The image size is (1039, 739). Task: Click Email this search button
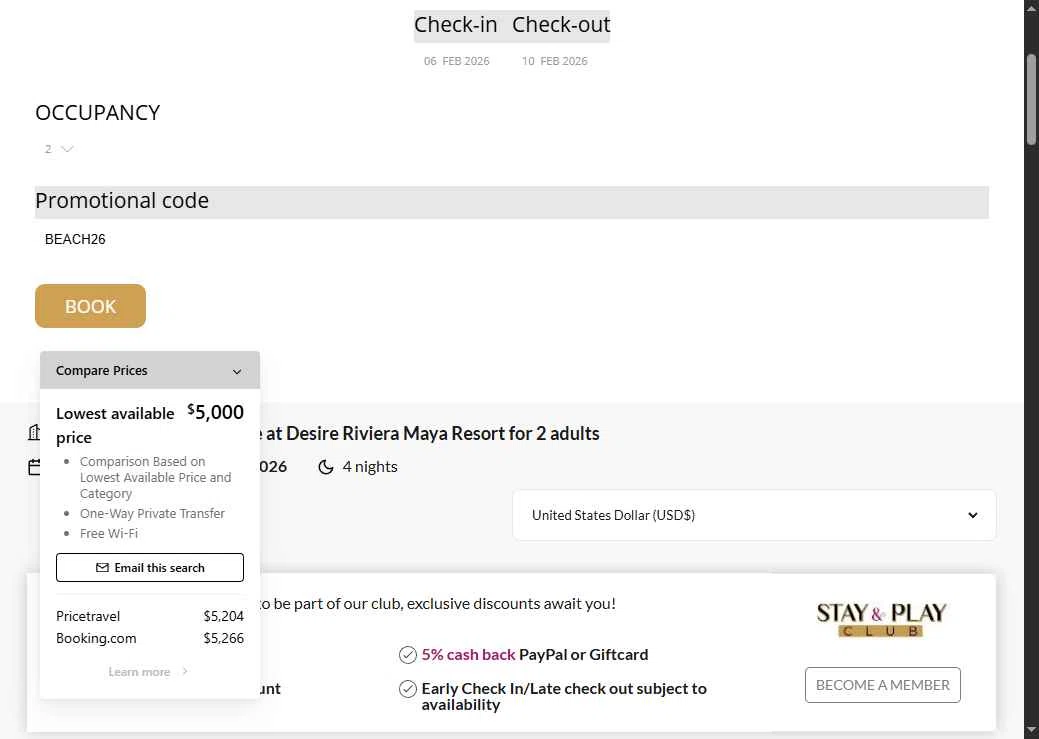(150, 568)
